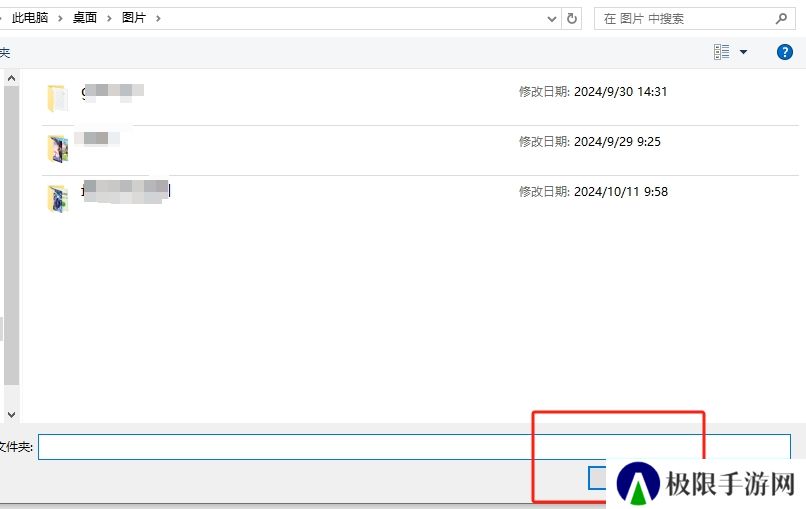The image size is (806, 509).
Task: Click the date text 2024/10/11 9:58
Action: (x=621, y=192)
